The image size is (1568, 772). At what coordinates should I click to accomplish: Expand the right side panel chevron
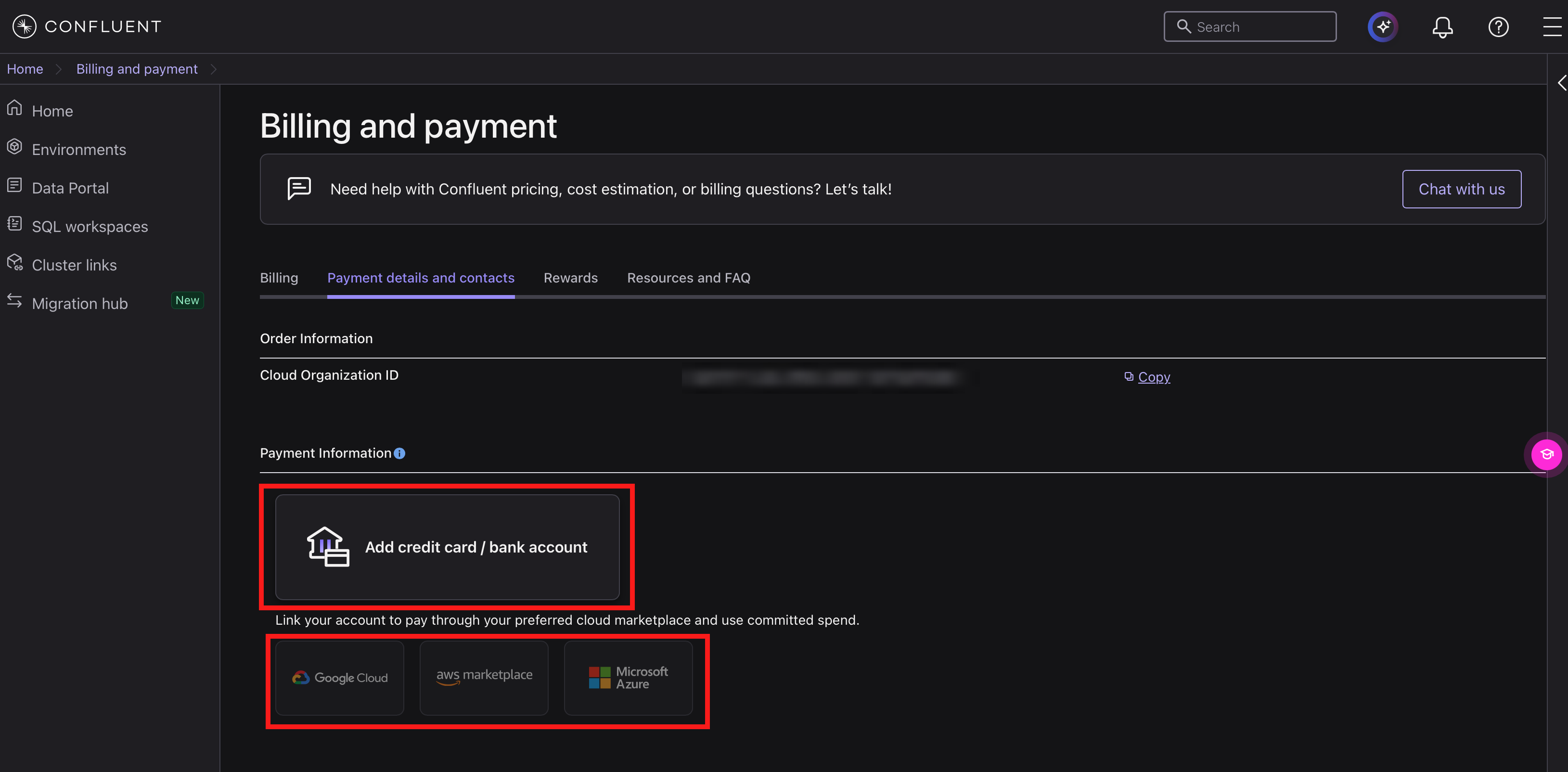point(1561,82)
